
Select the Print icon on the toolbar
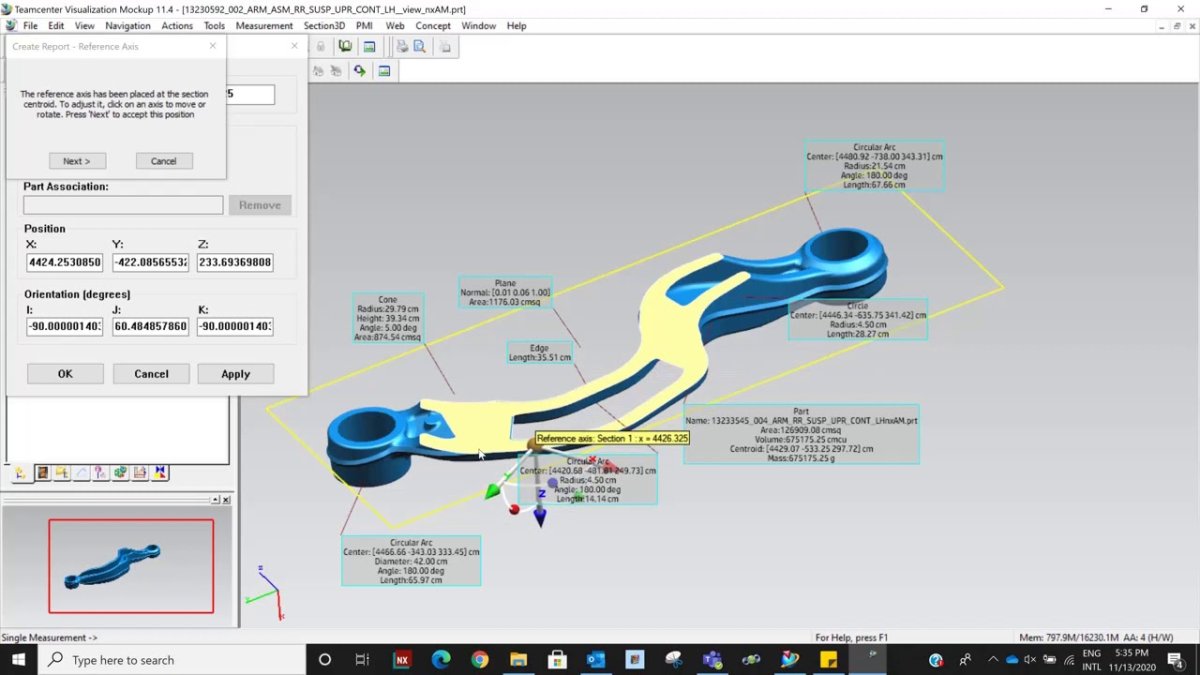tap(402, 46)
